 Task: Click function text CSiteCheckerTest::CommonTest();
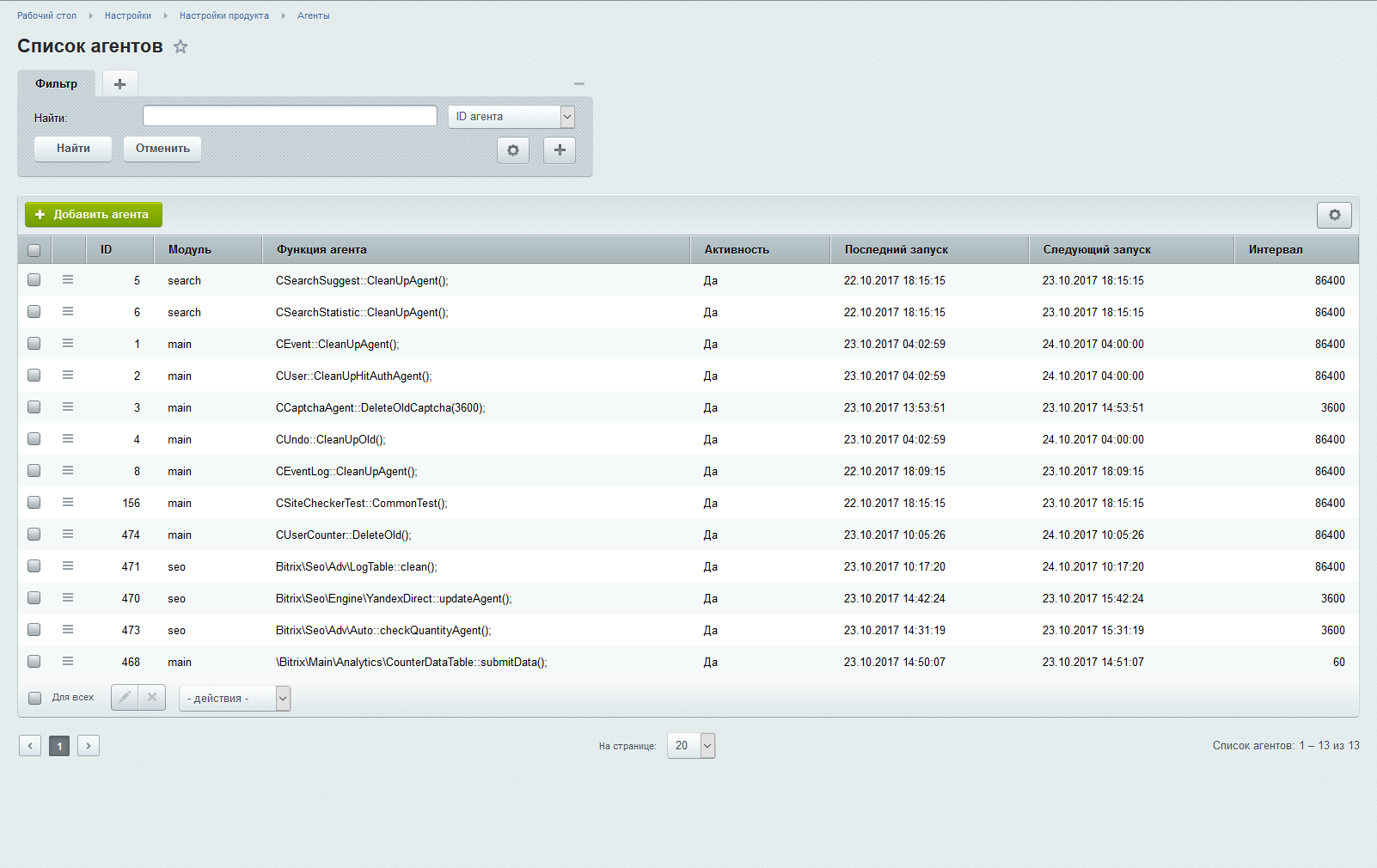tap(362, 503)
